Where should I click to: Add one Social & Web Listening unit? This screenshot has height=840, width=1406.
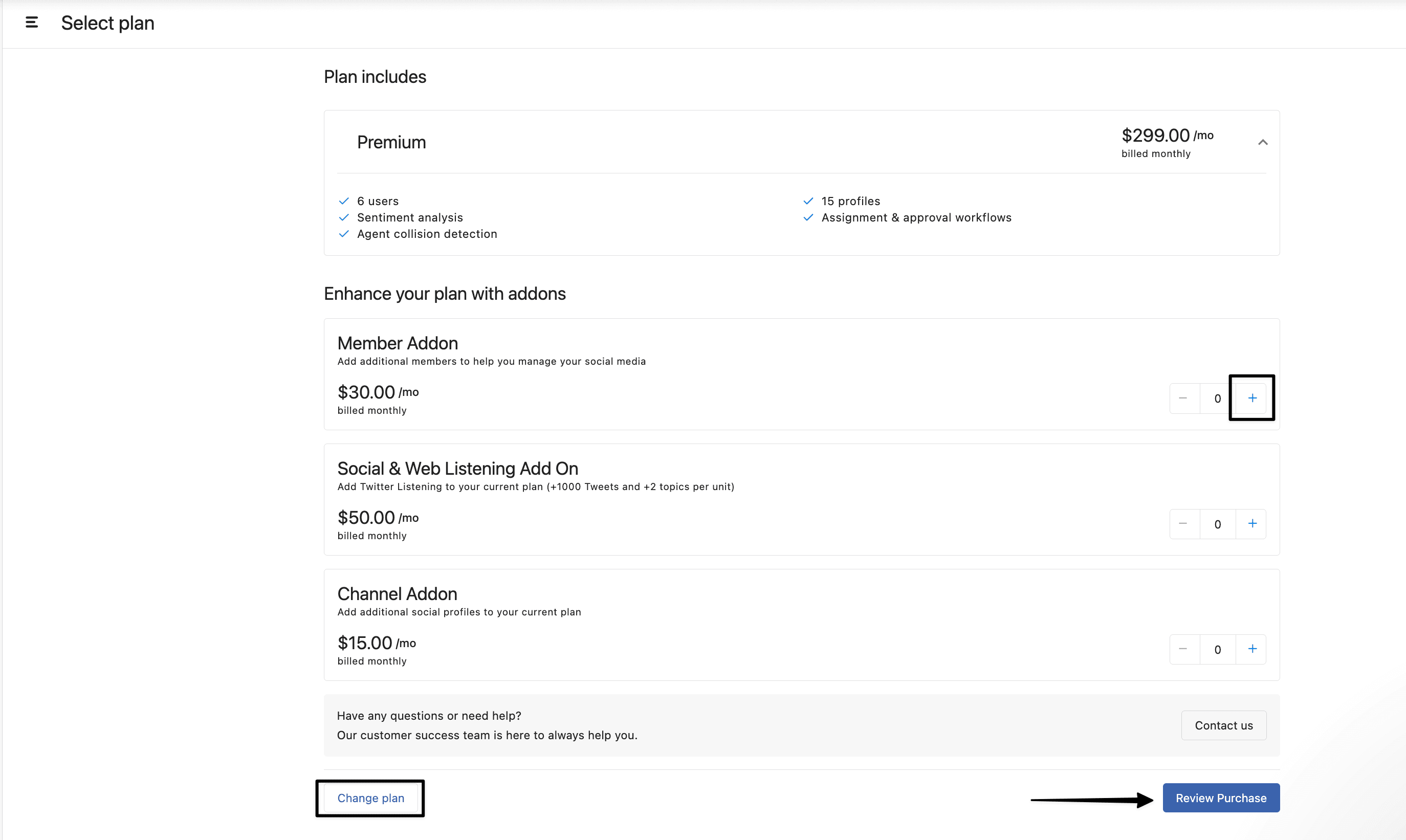click(1252, 523)
